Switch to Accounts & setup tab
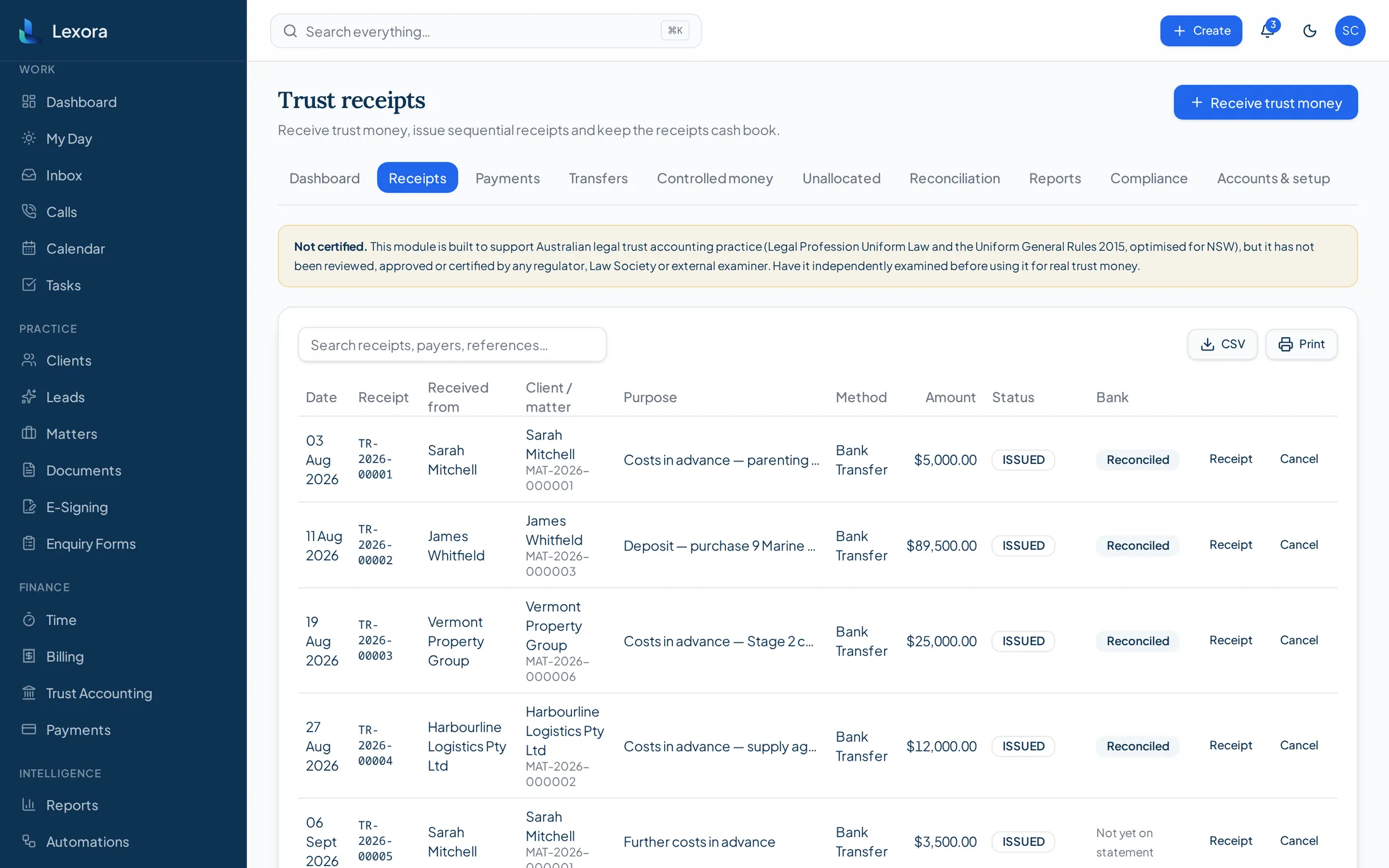1389x868 pixels. point(1273,178)
